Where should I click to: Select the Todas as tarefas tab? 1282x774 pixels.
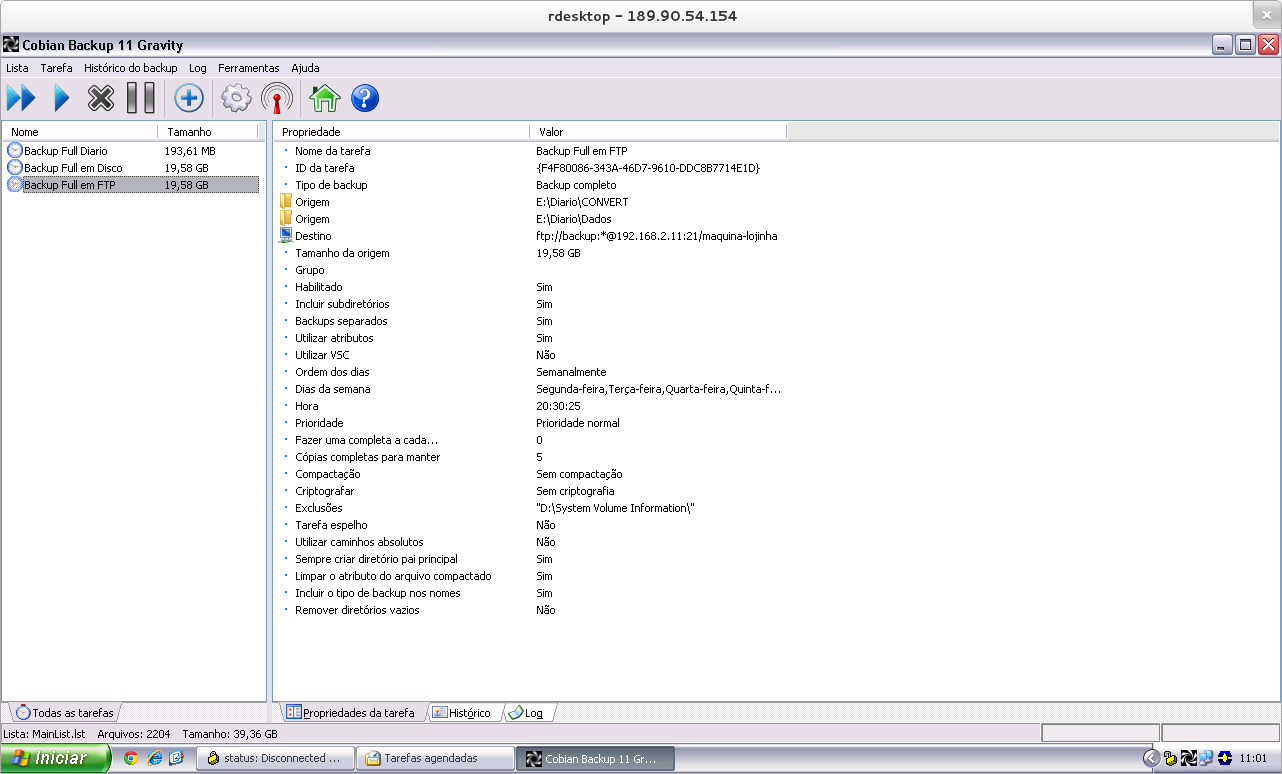[65, 712]
